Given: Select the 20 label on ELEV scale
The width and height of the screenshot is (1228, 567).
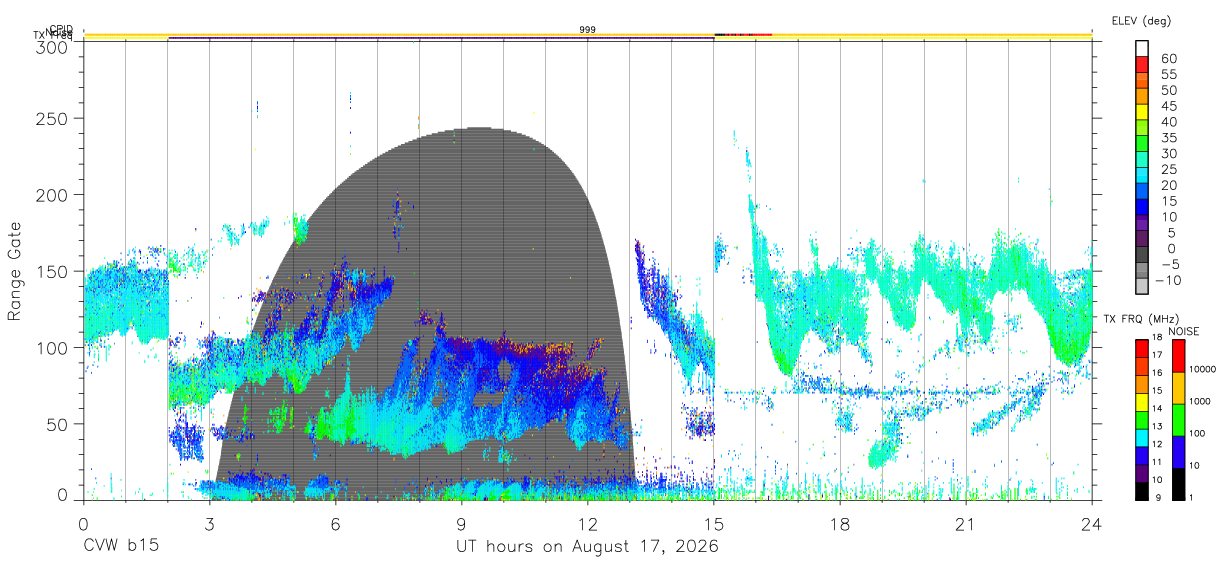Looking at the screenshot, I should click(1168, 186).
